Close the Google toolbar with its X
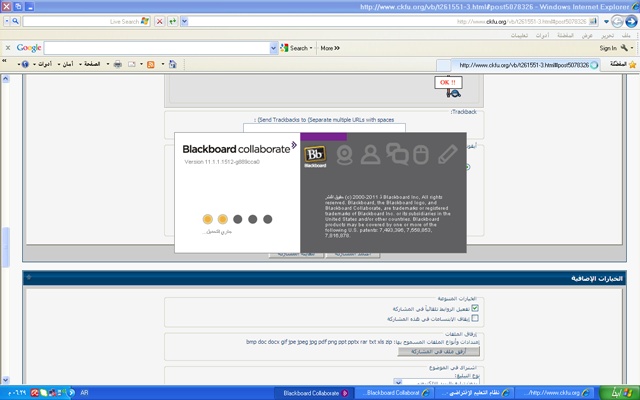The height and width of the screenshot is (400, 640). click(7, 48)
